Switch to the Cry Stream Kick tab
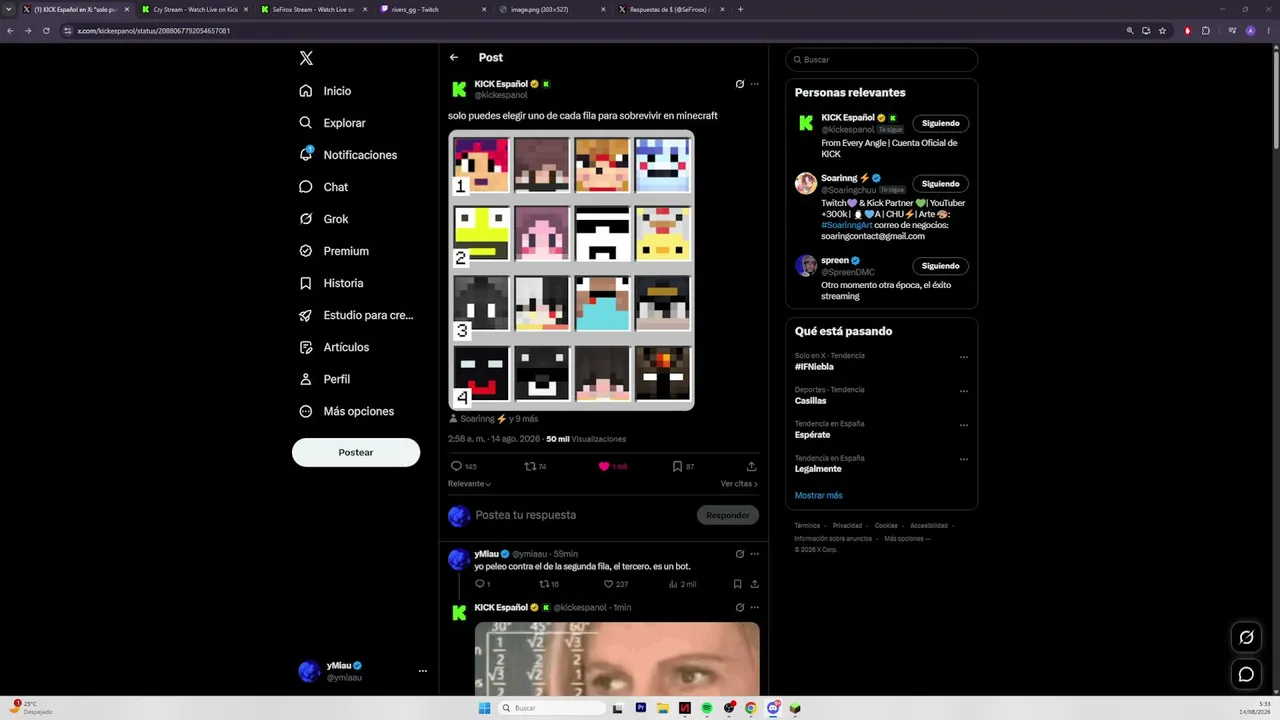The height and width of the screenshot is (720, 1280). [195, 9]
